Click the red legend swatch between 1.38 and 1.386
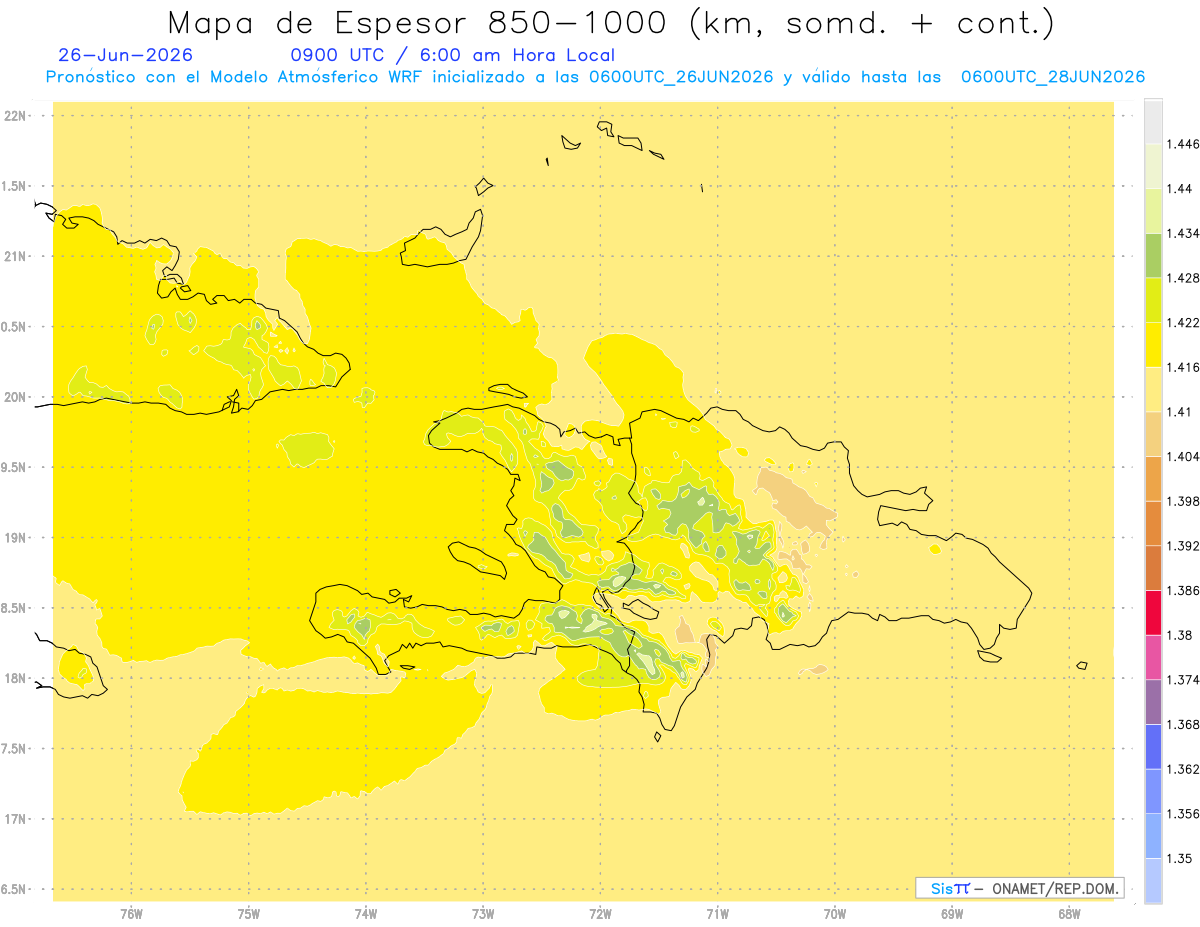This screenshot has height=927, width=1200. (1153, 612)
